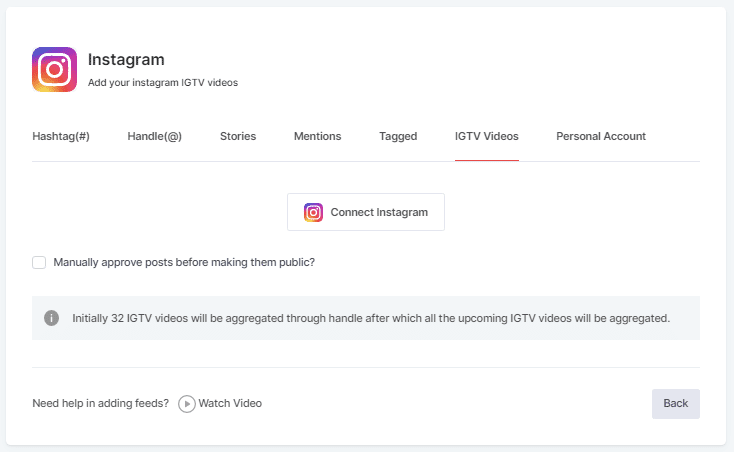The width and height of the screenshot is (734, 452).
Task: Switch to the Personal Account tab
Action: [601, 136]
